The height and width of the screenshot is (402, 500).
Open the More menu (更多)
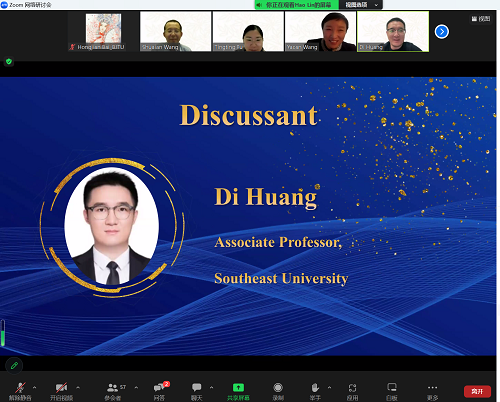432,391
